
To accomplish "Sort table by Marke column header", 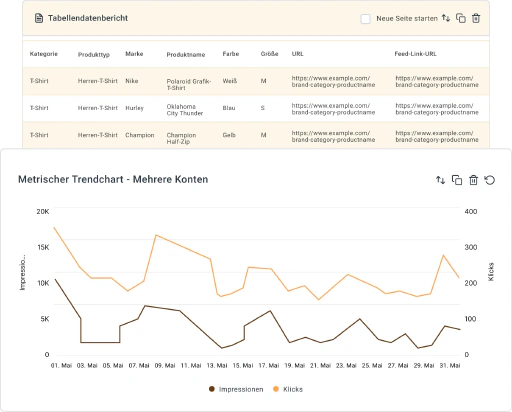I will coord(134,54).
